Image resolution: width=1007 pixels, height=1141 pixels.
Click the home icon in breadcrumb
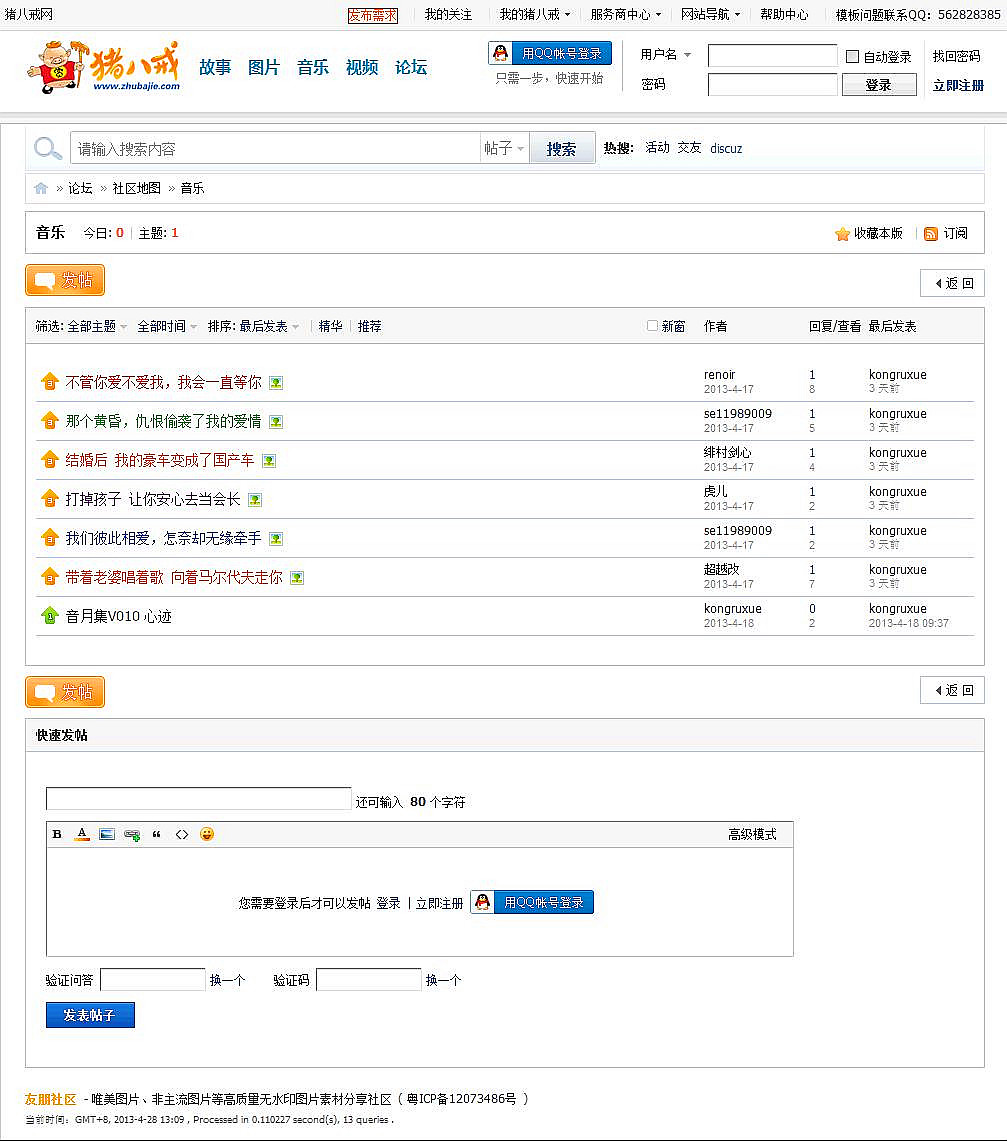point(41,188)
